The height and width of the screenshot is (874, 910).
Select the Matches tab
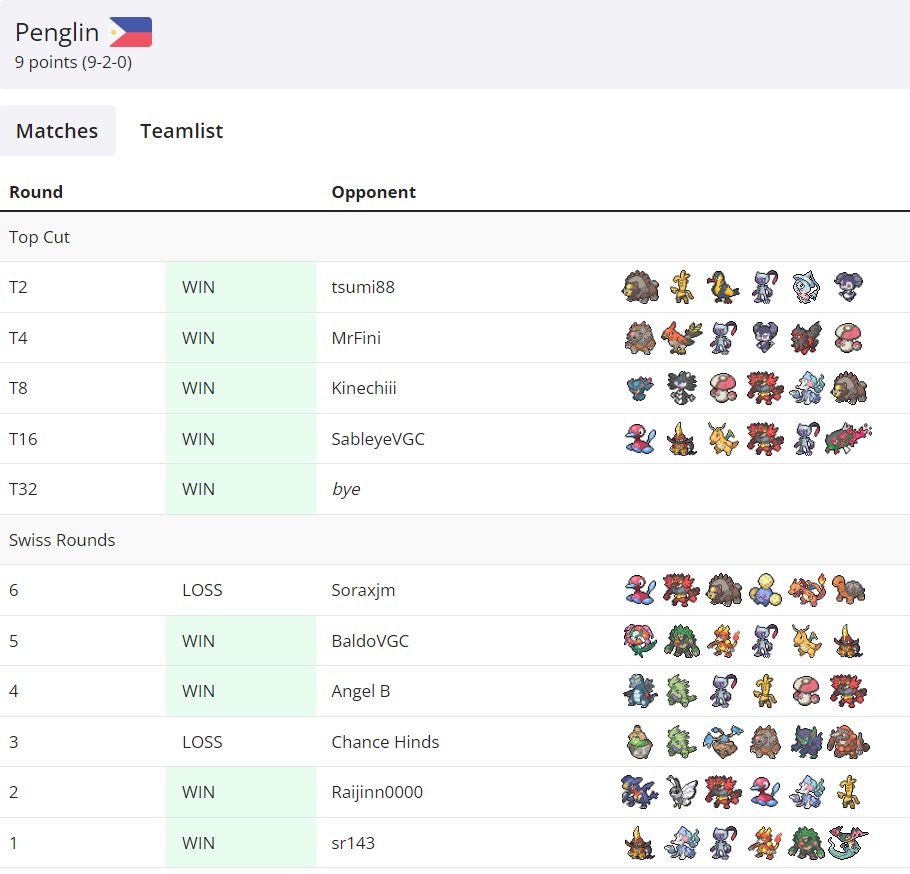click(57, 131)
